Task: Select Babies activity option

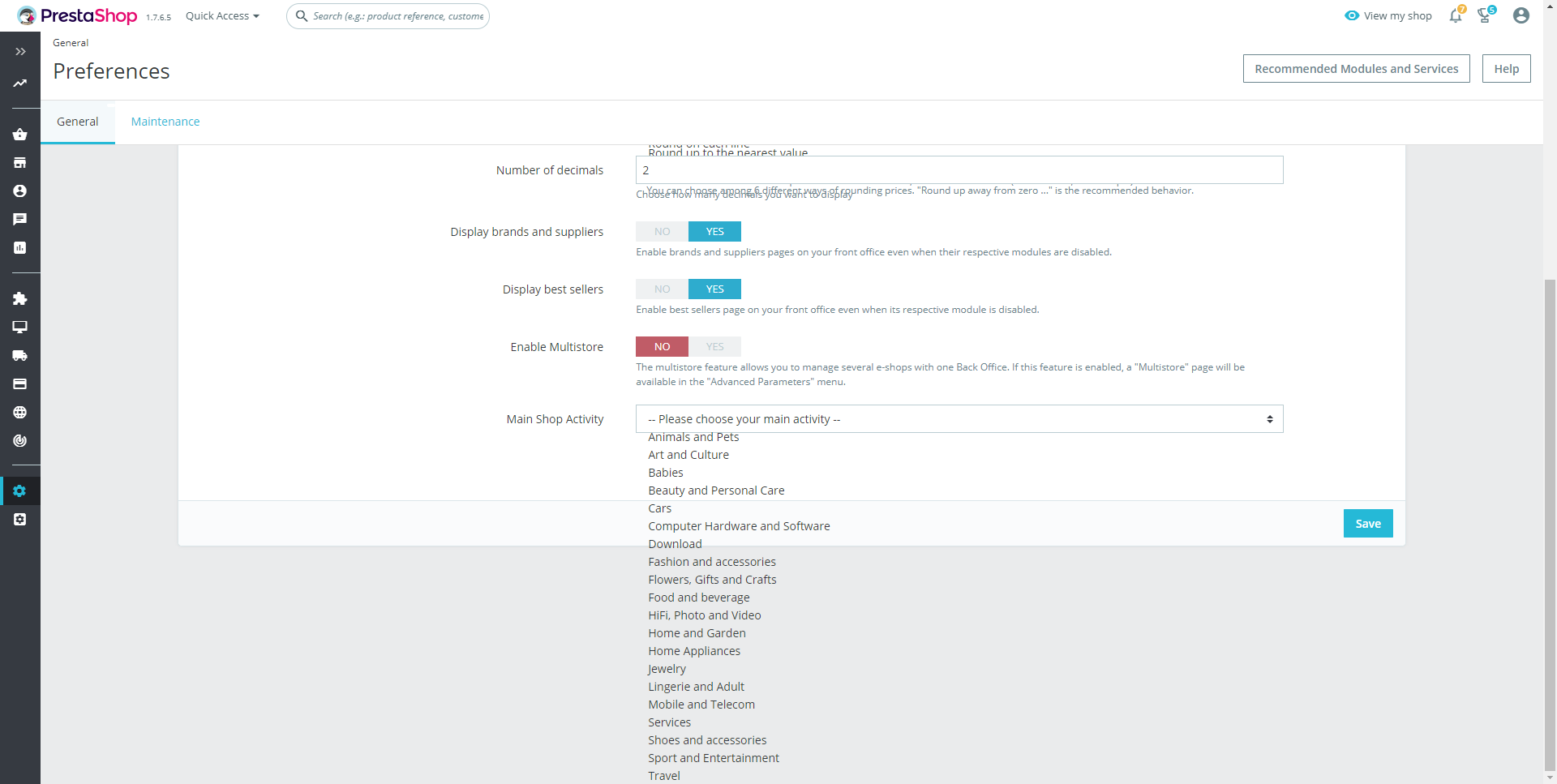Action: [666, 473]
